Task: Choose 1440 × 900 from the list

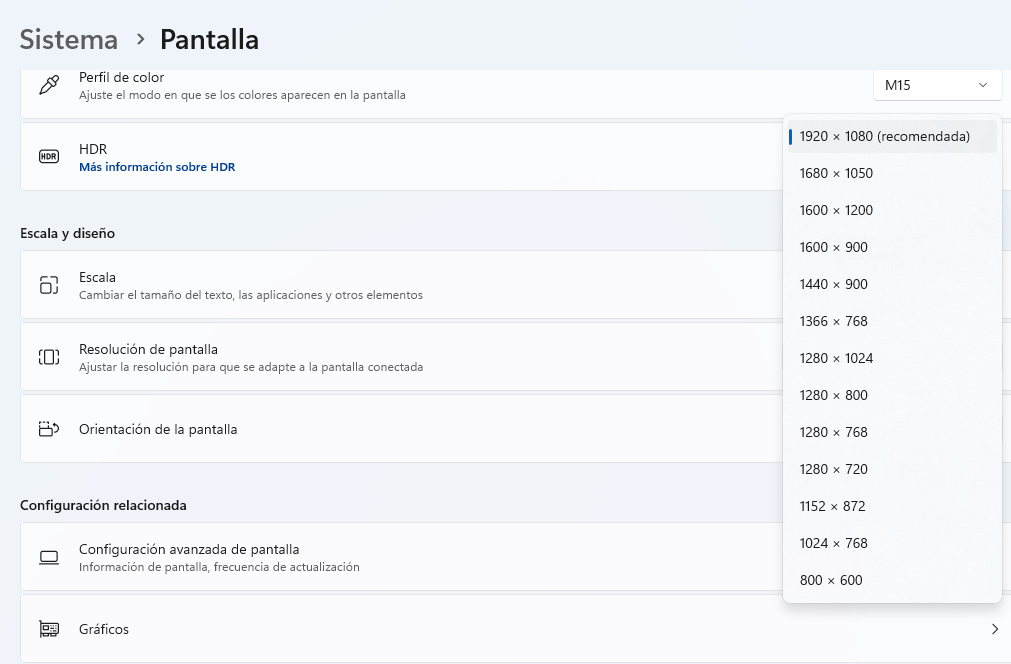Action: coord(892,284)
